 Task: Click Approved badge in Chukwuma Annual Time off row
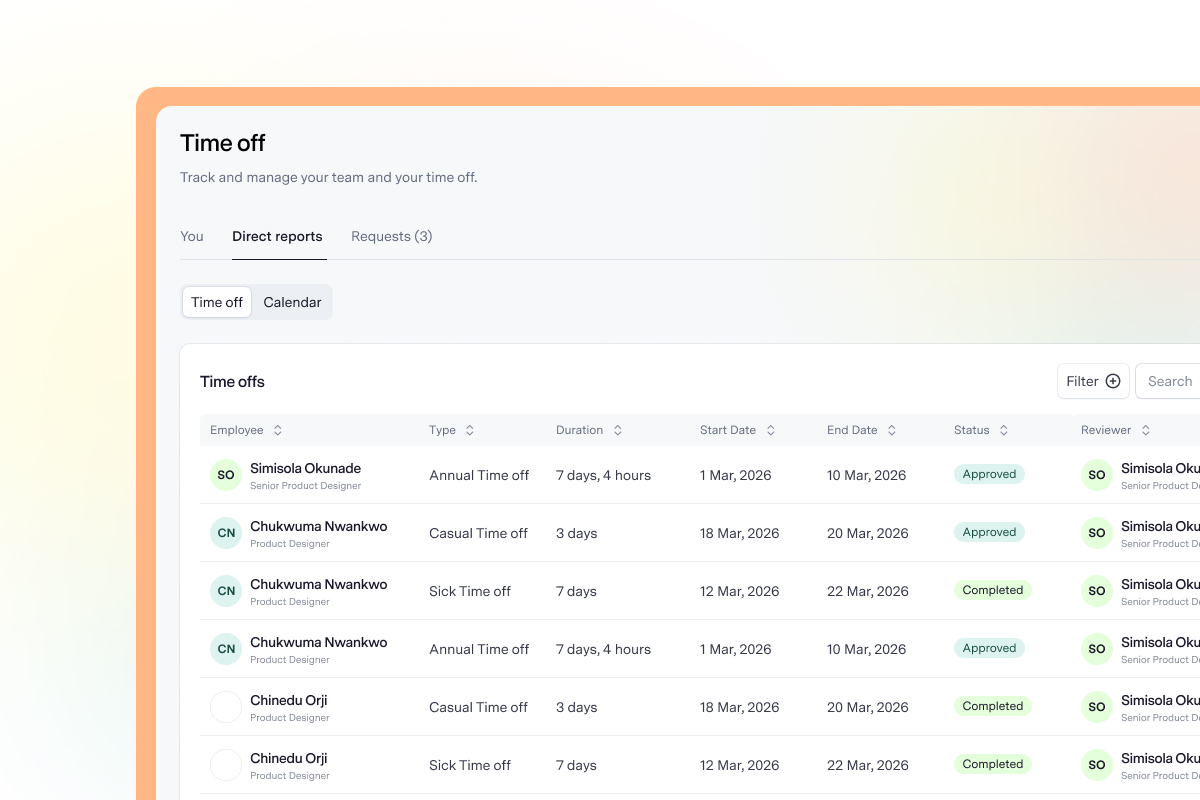[989, 648]
